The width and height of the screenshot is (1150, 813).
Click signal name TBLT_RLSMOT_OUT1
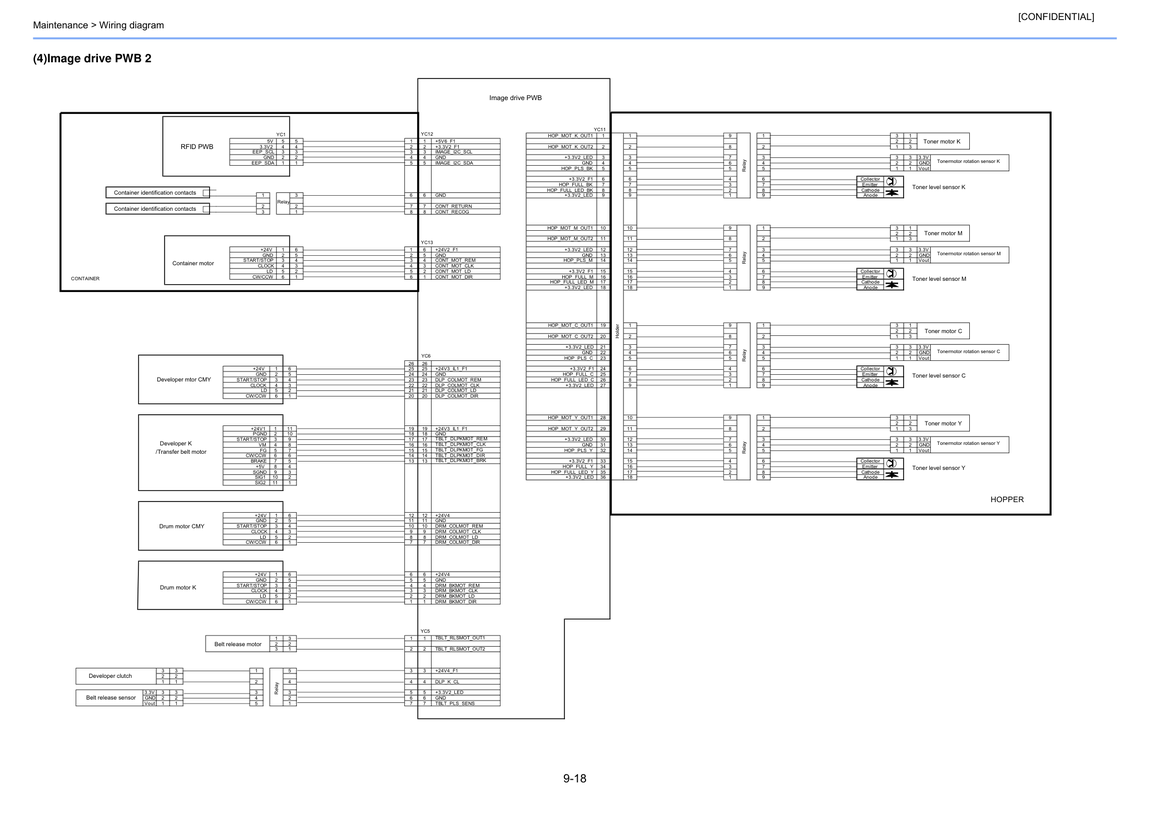(460, 638)
